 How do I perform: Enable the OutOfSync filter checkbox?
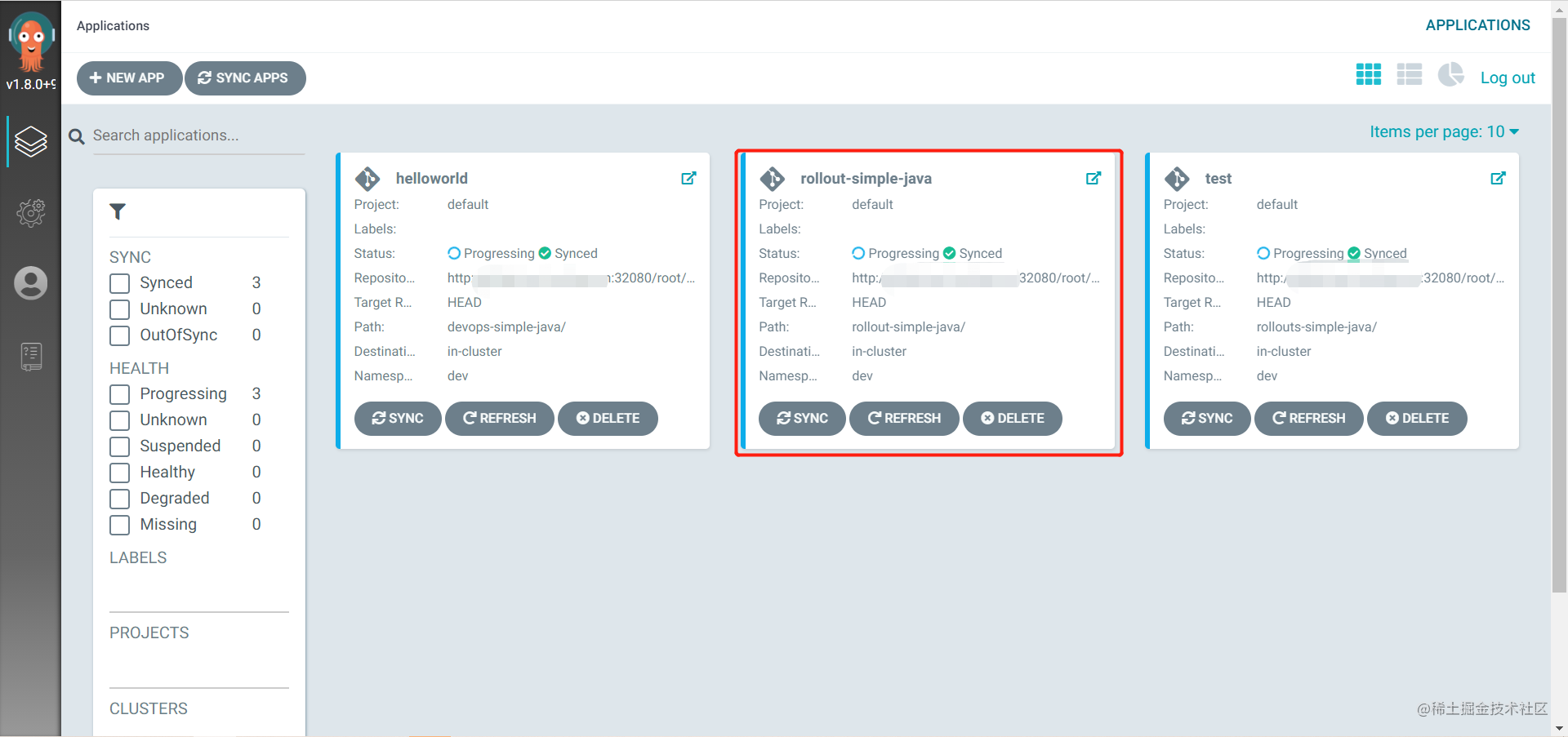coord(120,335)
